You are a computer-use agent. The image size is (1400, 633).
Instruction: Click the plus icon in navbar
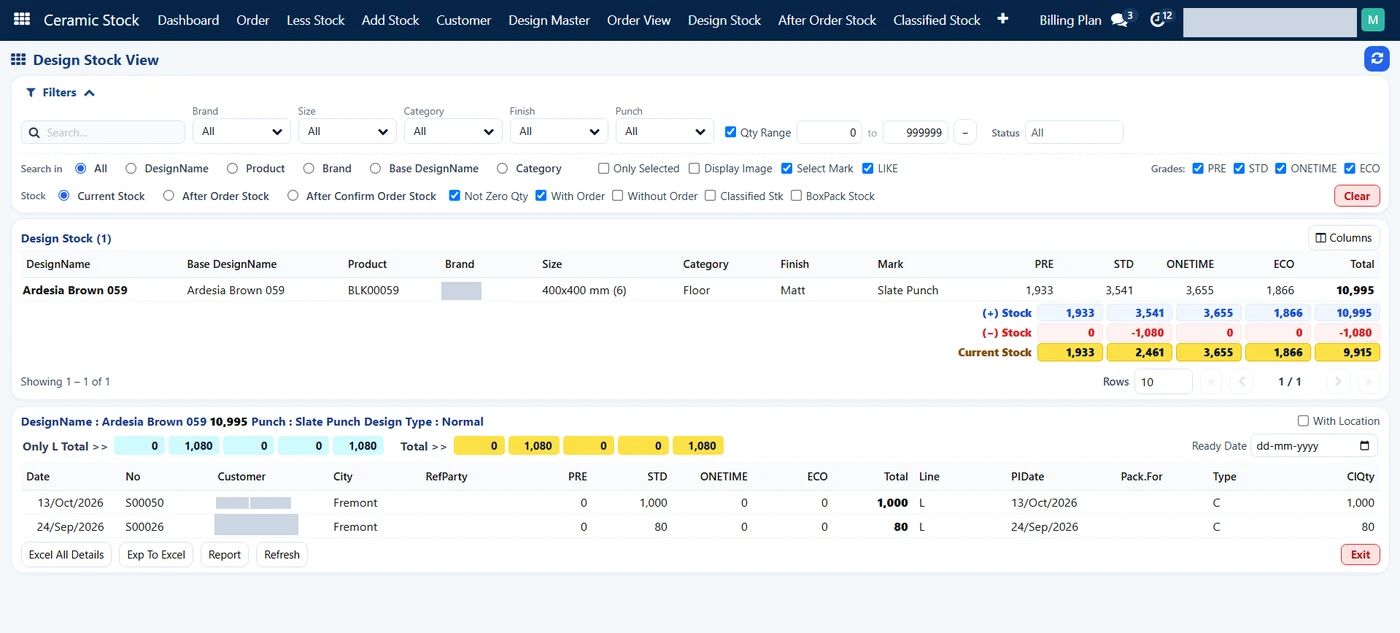click(1003, 19)
